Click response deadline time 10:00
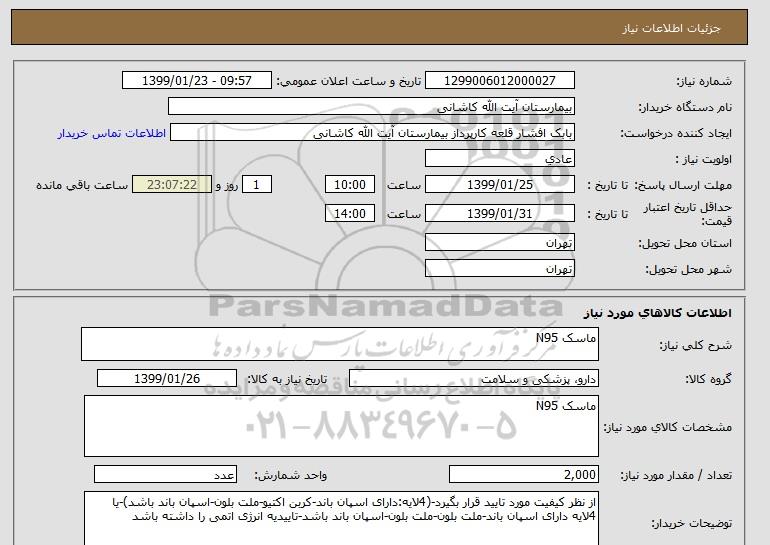This screenshot has width=770, height=545. [x=350, y=185]
